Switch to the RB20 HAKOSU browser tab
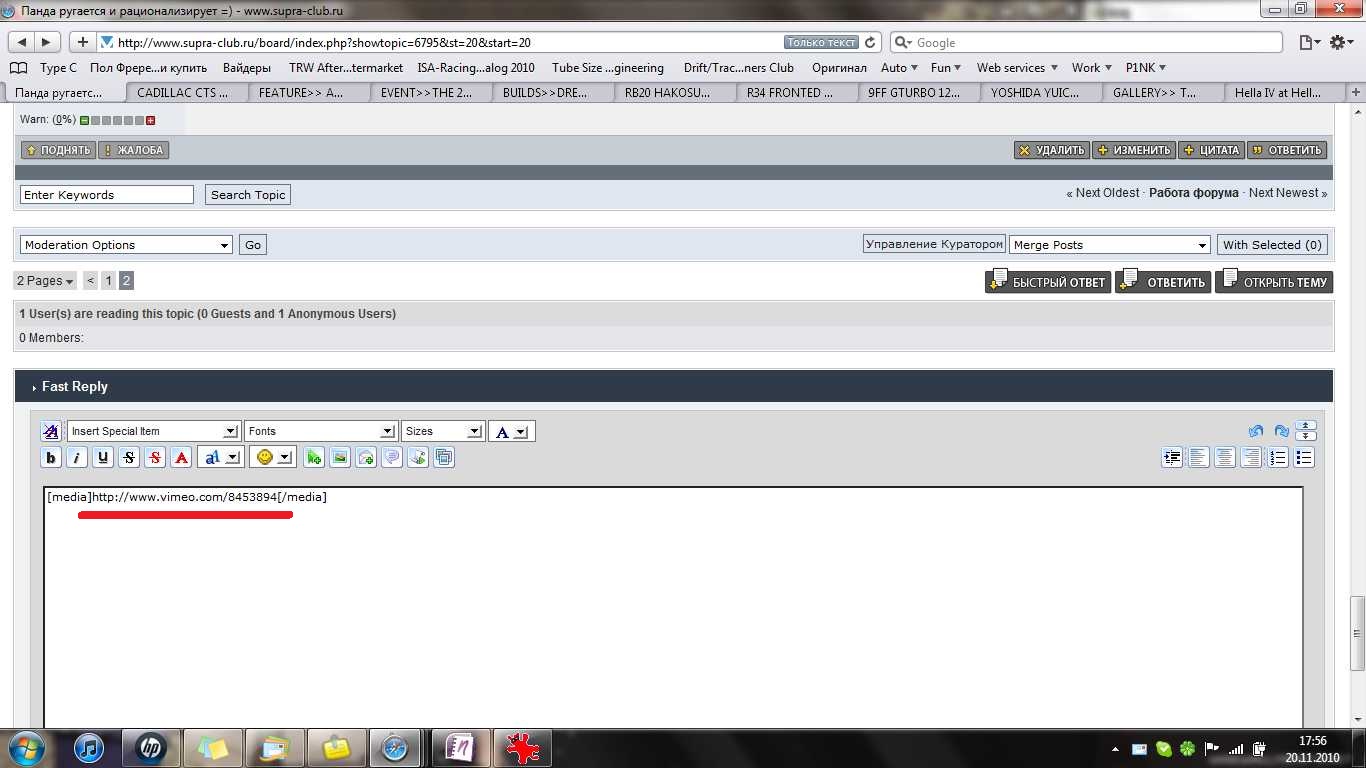 pos(667,93)
